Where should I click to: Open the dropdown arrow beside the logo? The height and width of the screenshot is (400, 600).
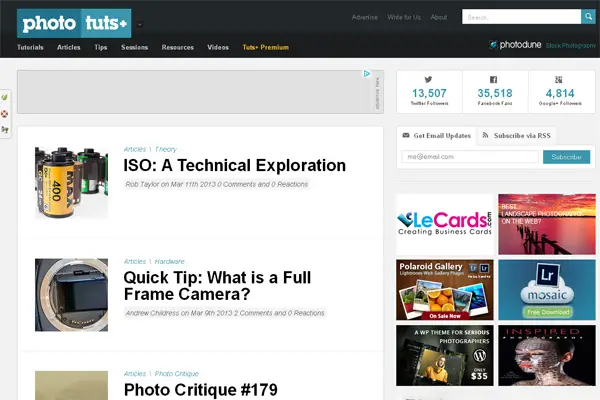coord(140,25)
